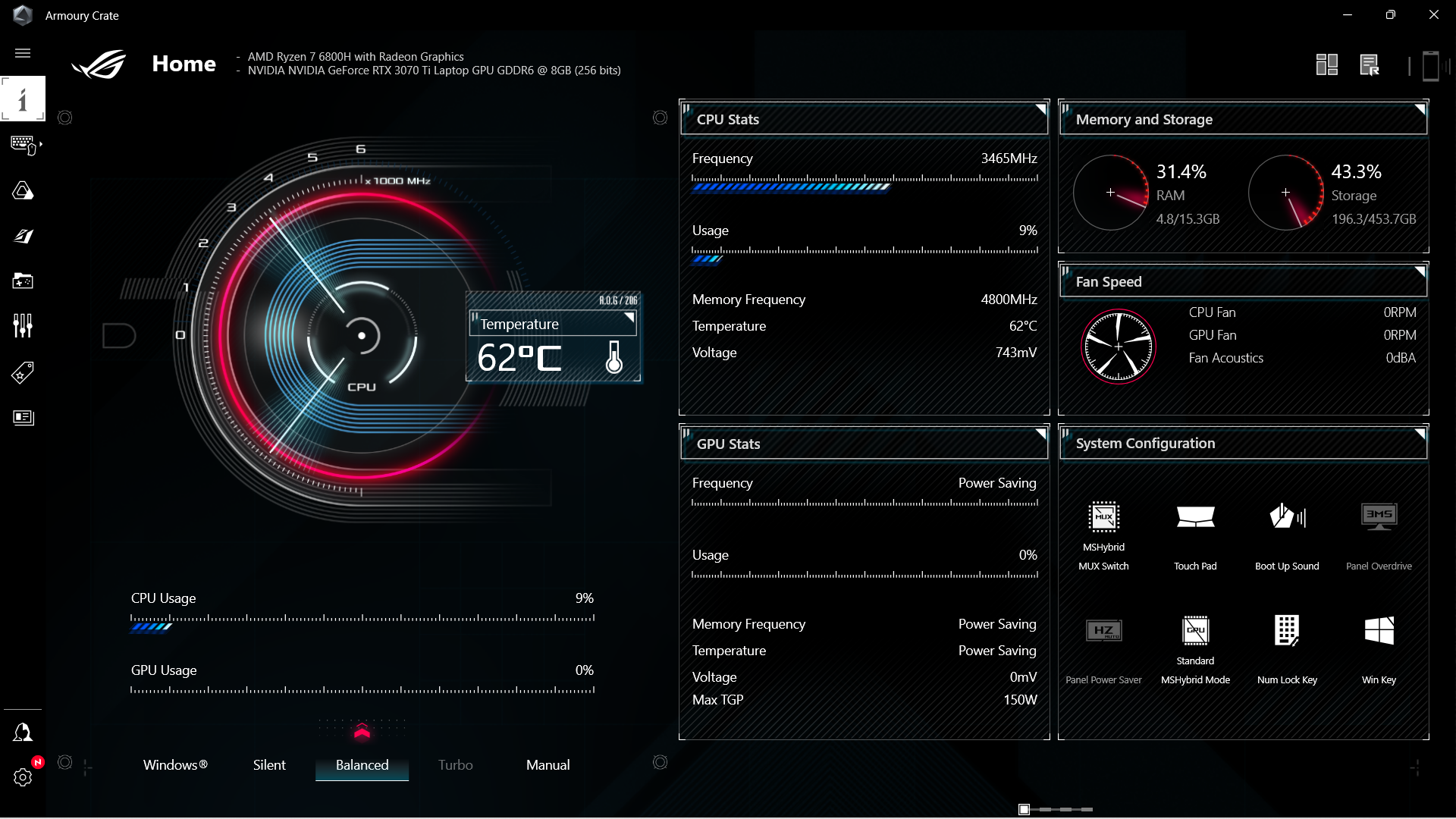Screen dimensions: 1456x819
Task: Select the Silent operating mode
Action: point(269,765)
